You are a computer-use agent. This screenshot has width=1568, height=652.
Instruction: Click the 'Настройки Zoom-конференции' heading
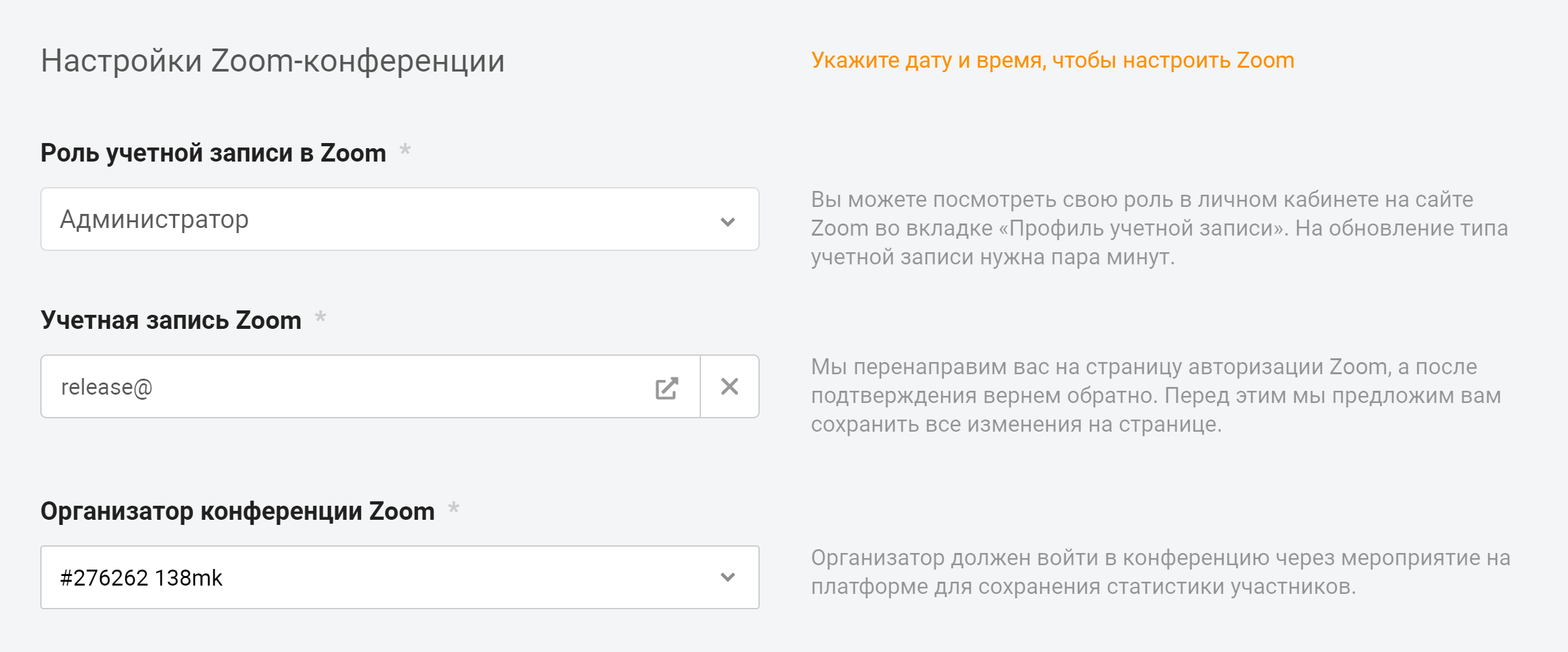273,61
